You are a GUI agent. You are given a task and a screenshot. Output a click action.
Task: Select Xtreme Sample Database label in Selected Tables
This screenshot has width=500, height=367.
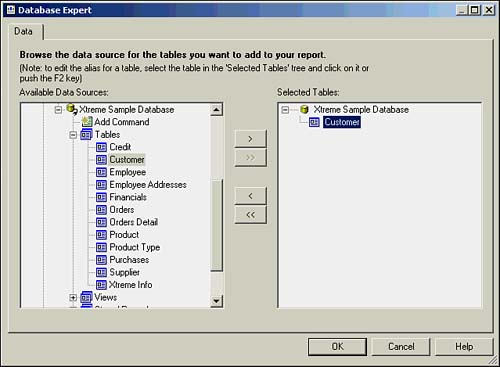coord(361,109)
